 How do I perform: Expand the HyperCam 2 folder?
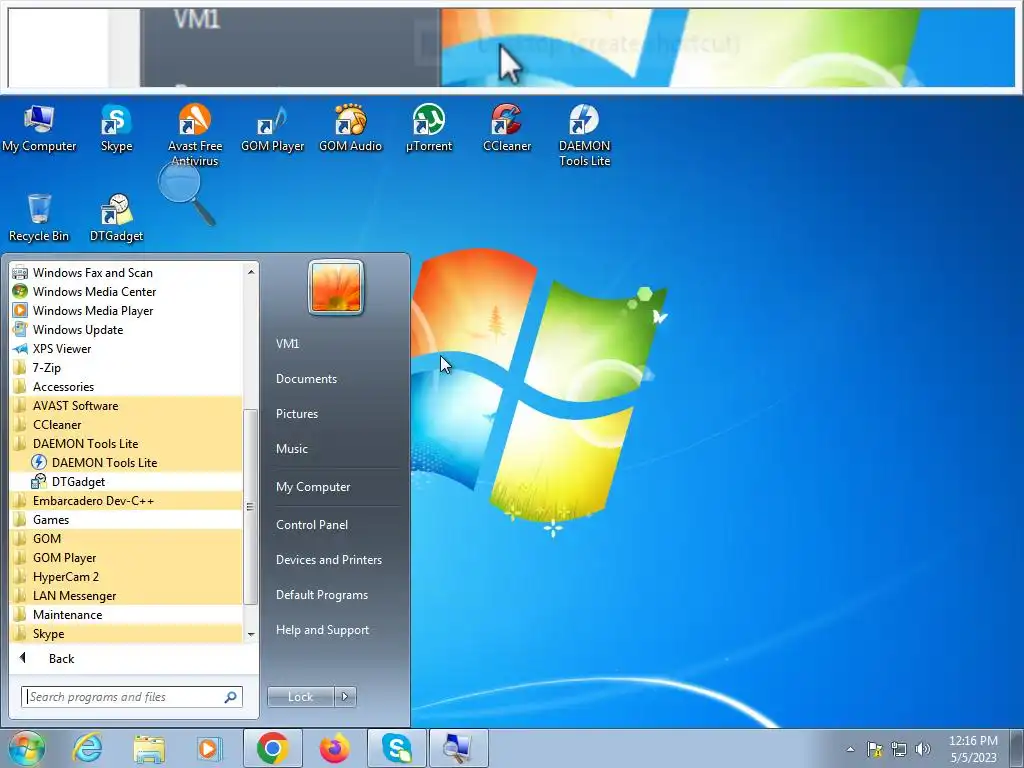click(x=127, y=577)
